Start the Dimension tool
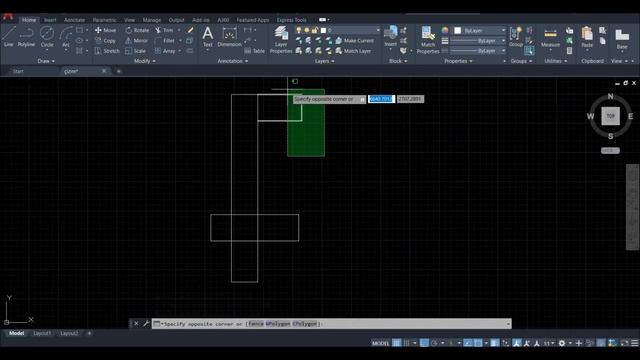Viewport: 640px width, 360px height. 229,37
